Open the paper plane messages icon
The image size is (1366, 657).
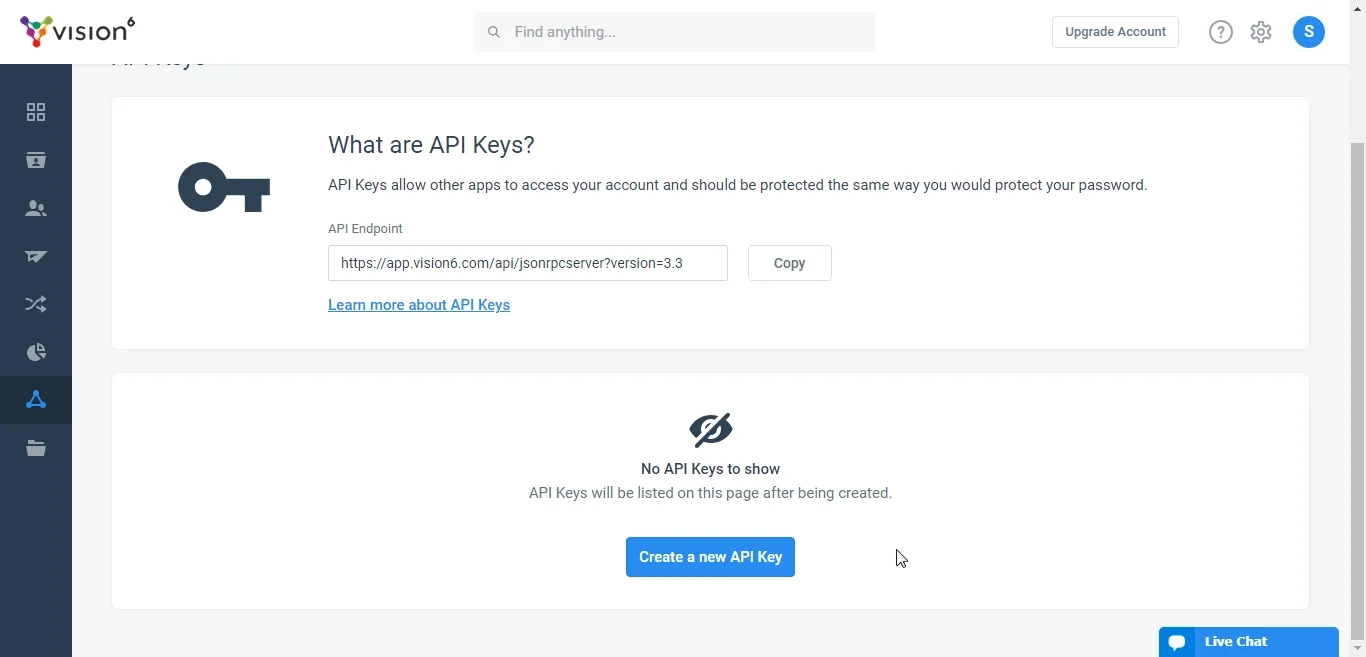[x=36, y=256]
